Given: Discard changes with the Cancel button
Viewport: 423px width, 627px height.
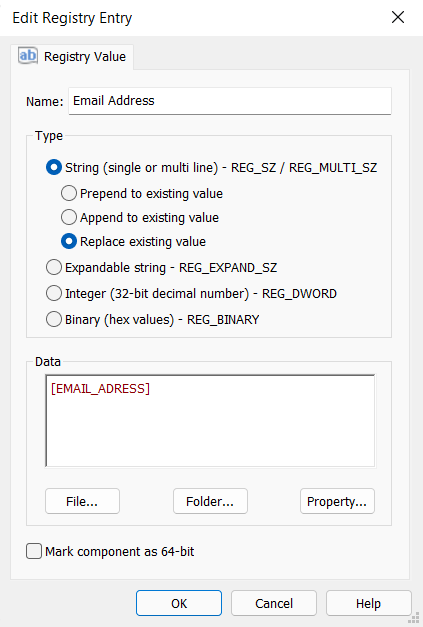Looking at the screenshot, I should (274, 603).
